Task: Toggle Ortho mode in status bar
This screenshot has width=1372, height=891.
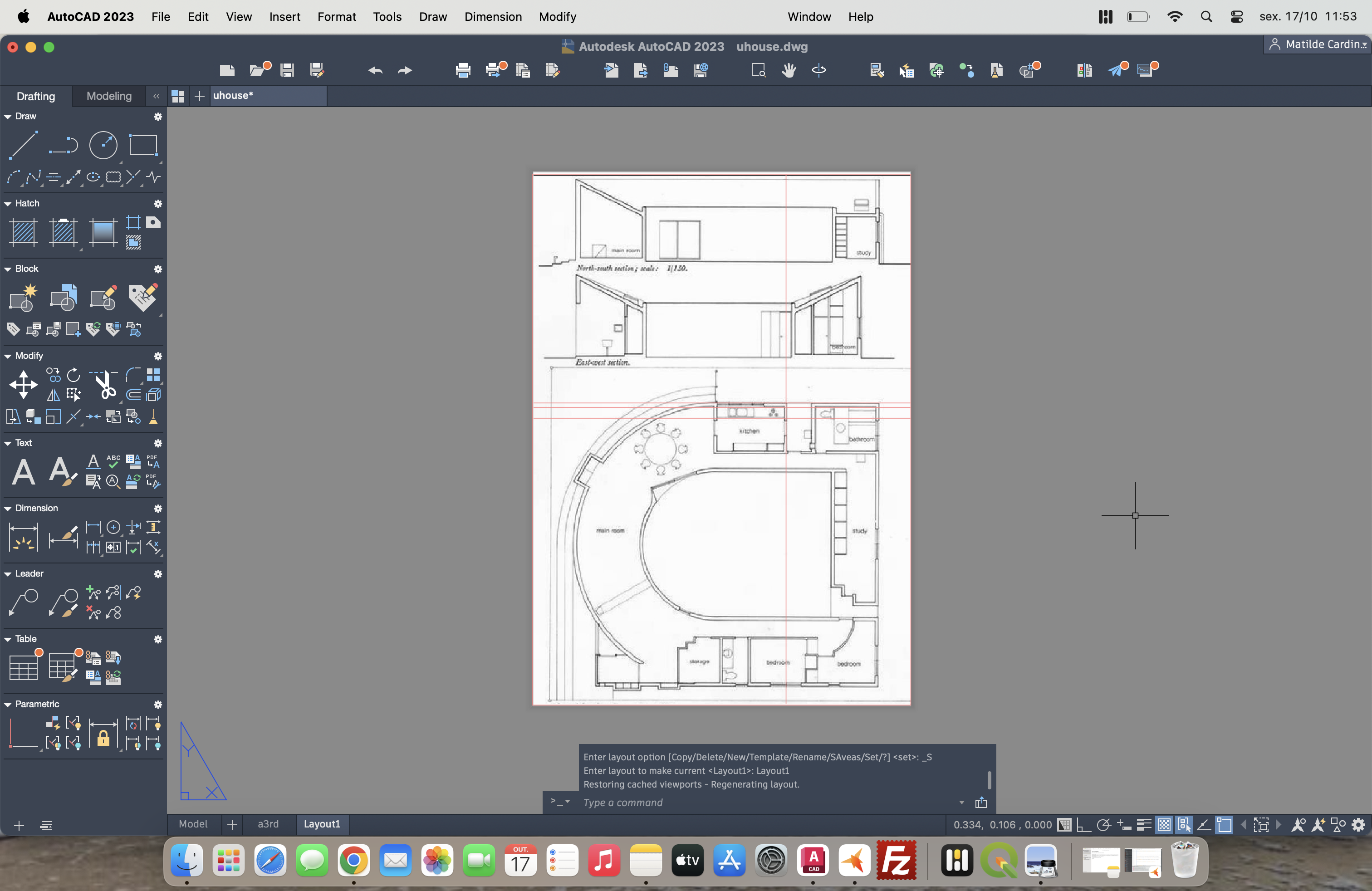Action: pyautogui.click(x=1084, y=825)
